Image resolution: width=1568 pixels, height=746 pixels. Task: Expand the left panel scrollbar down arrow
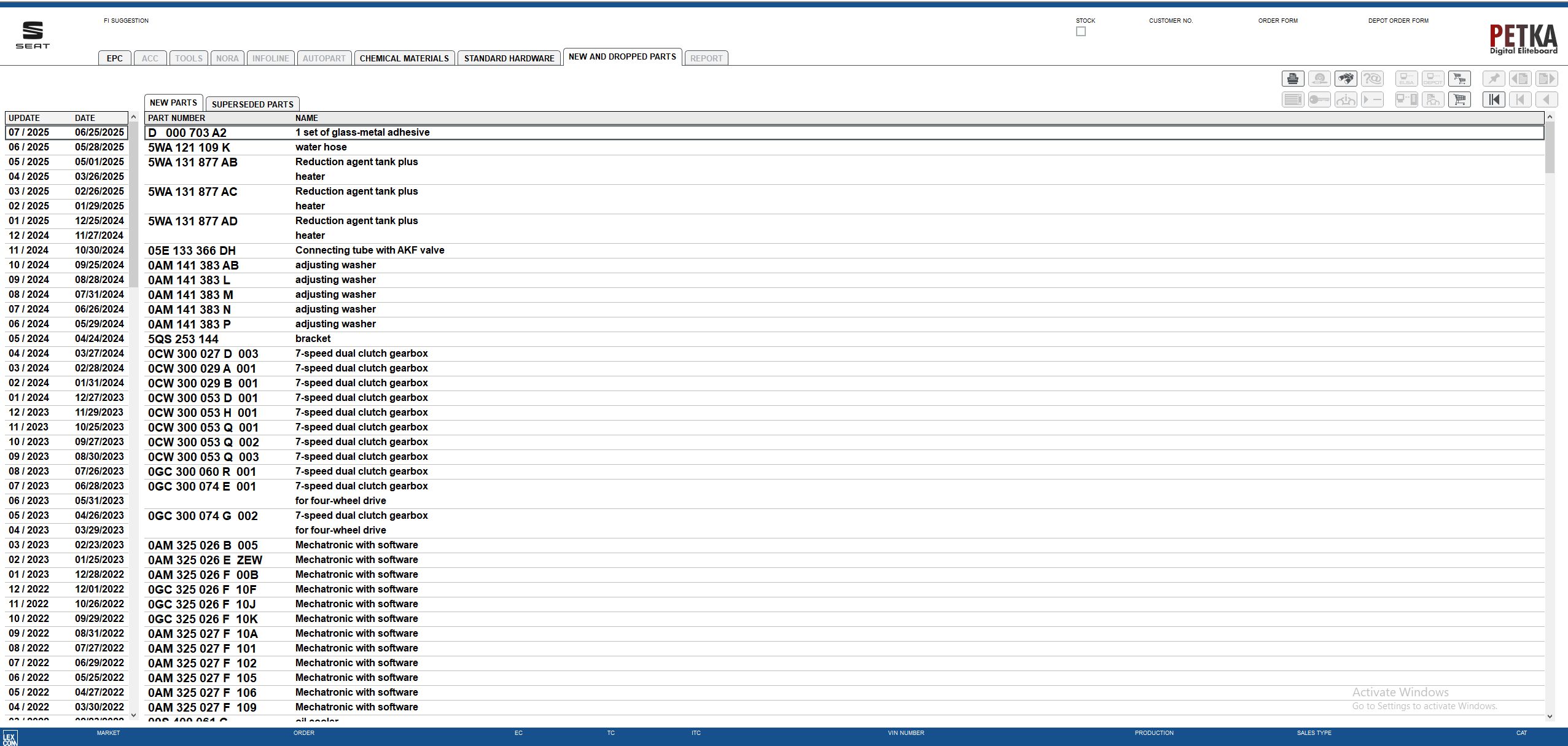pos(133,715)
